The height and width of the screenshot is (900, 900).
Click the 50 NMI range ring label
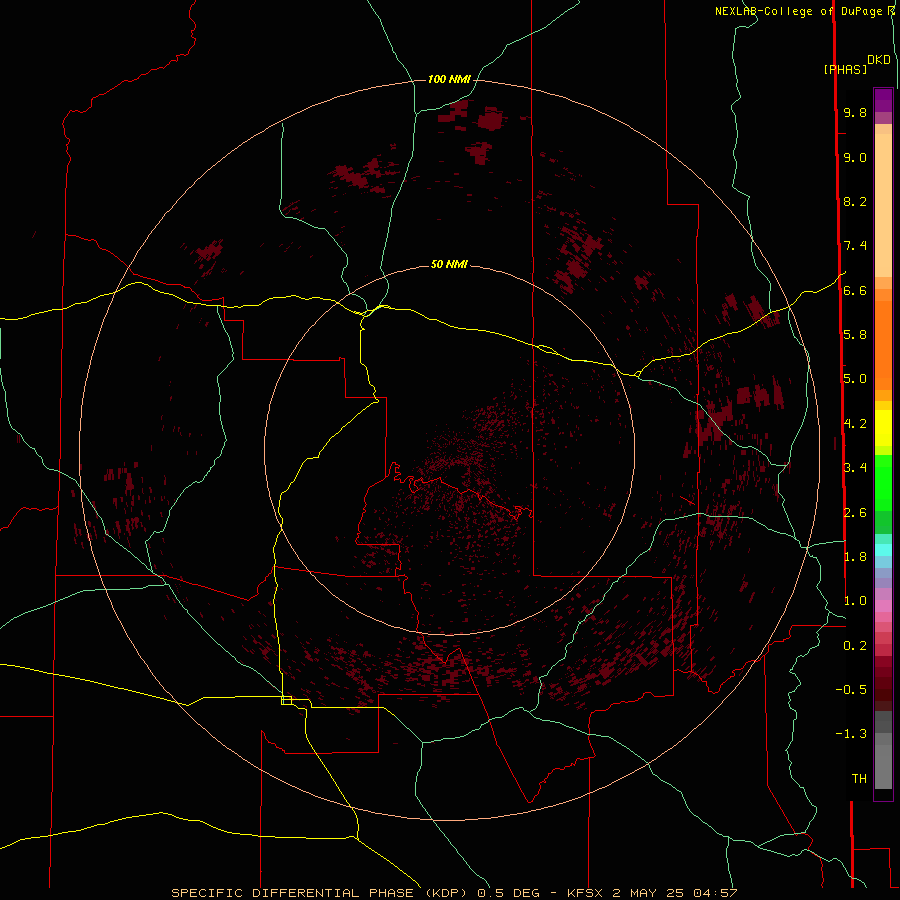449,264
